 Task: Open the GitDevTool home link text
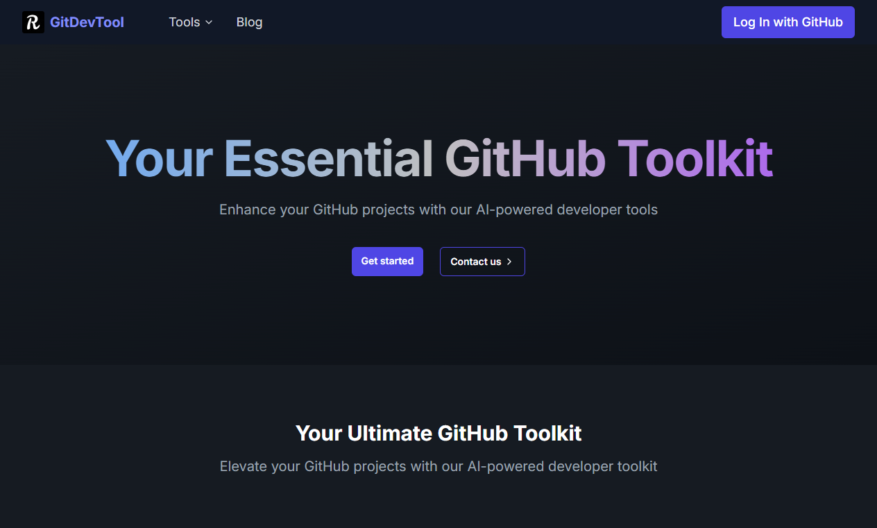(87, 22)
